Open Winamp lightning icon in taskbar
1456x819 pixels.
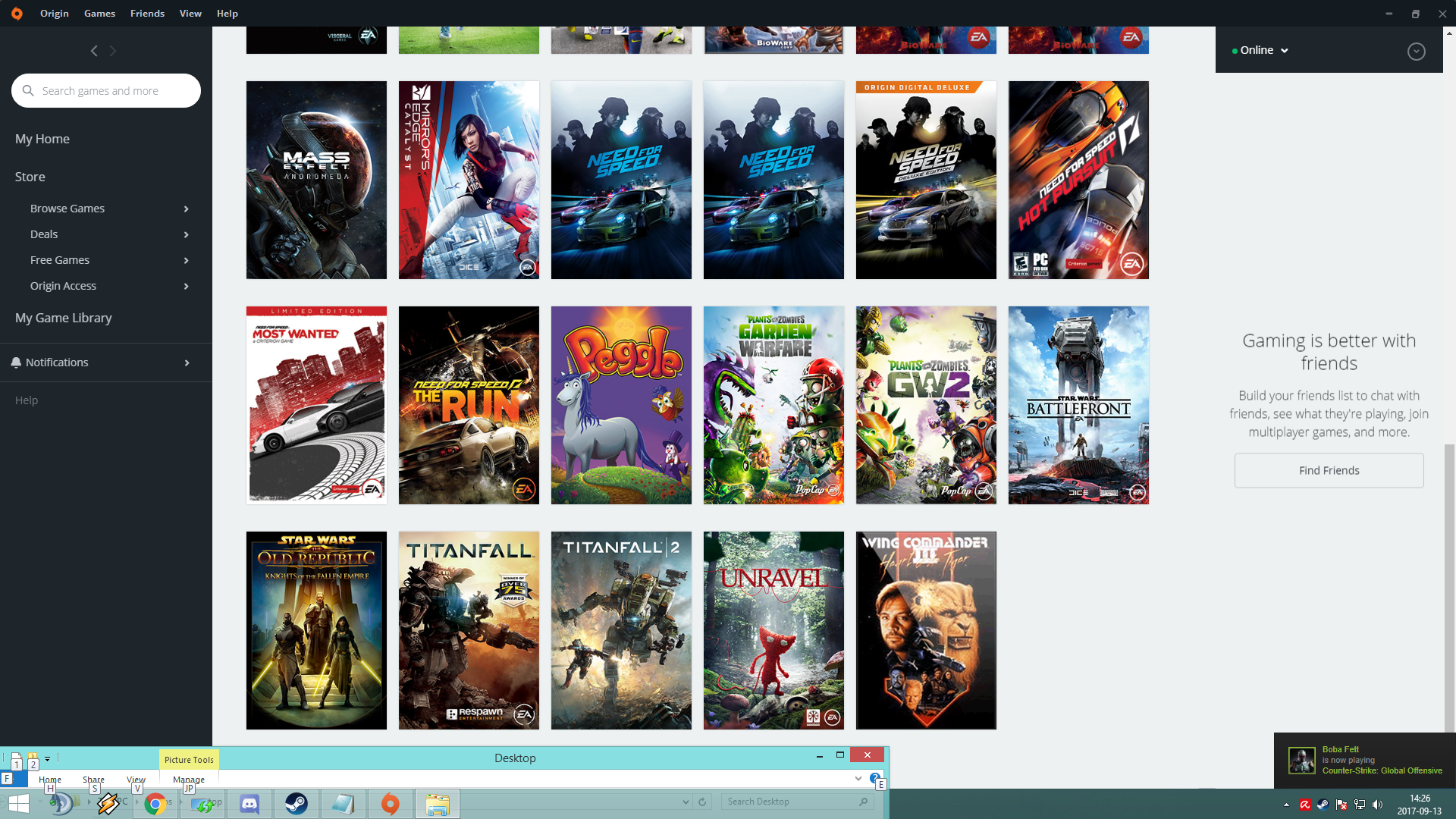tap(108, 804)
